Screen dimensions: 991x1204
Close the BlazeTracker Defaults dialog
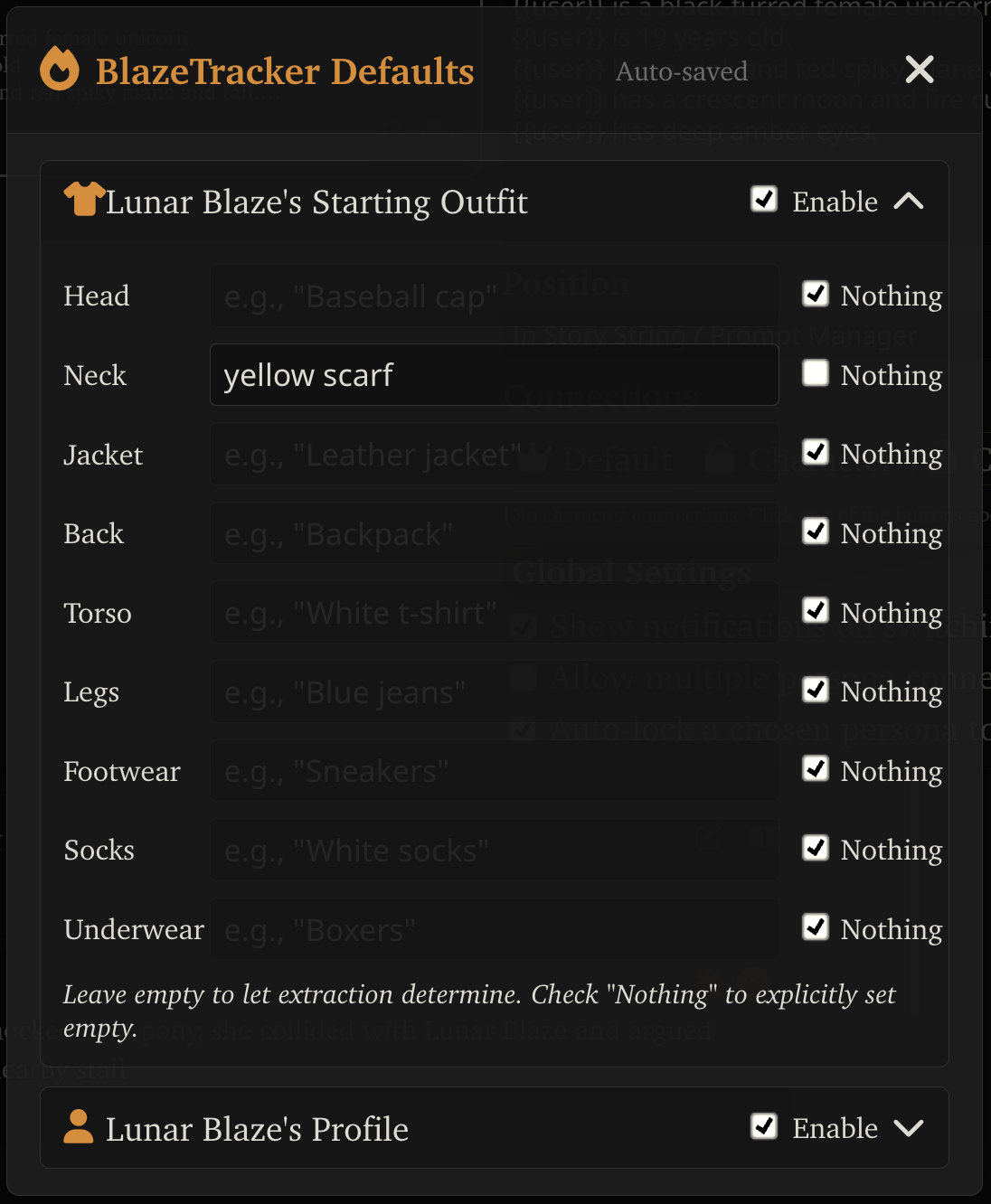919,70
